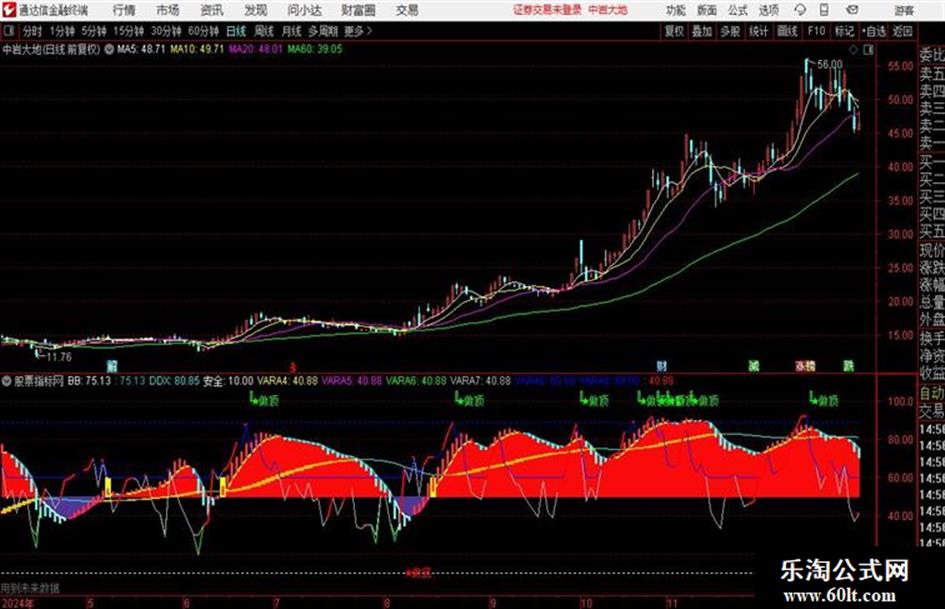Viewport: 945px width, 609px height.
Task: Click the 通达信 red logo icon
Action: pyautogui.click(x=8, y=10)
